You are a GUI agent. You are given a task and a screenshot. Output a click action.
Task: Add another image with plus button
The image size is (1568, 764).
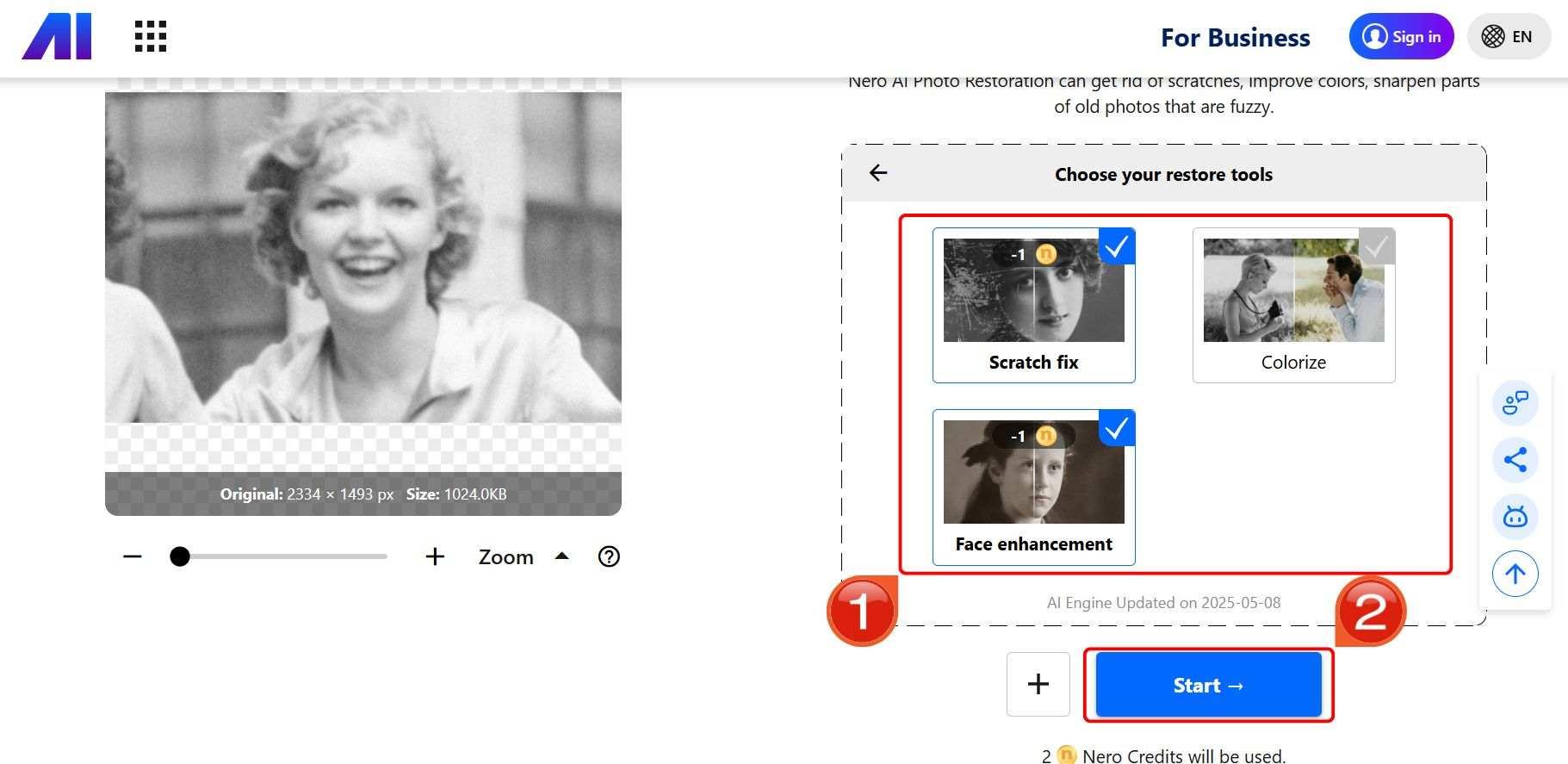pos(1038,684)
